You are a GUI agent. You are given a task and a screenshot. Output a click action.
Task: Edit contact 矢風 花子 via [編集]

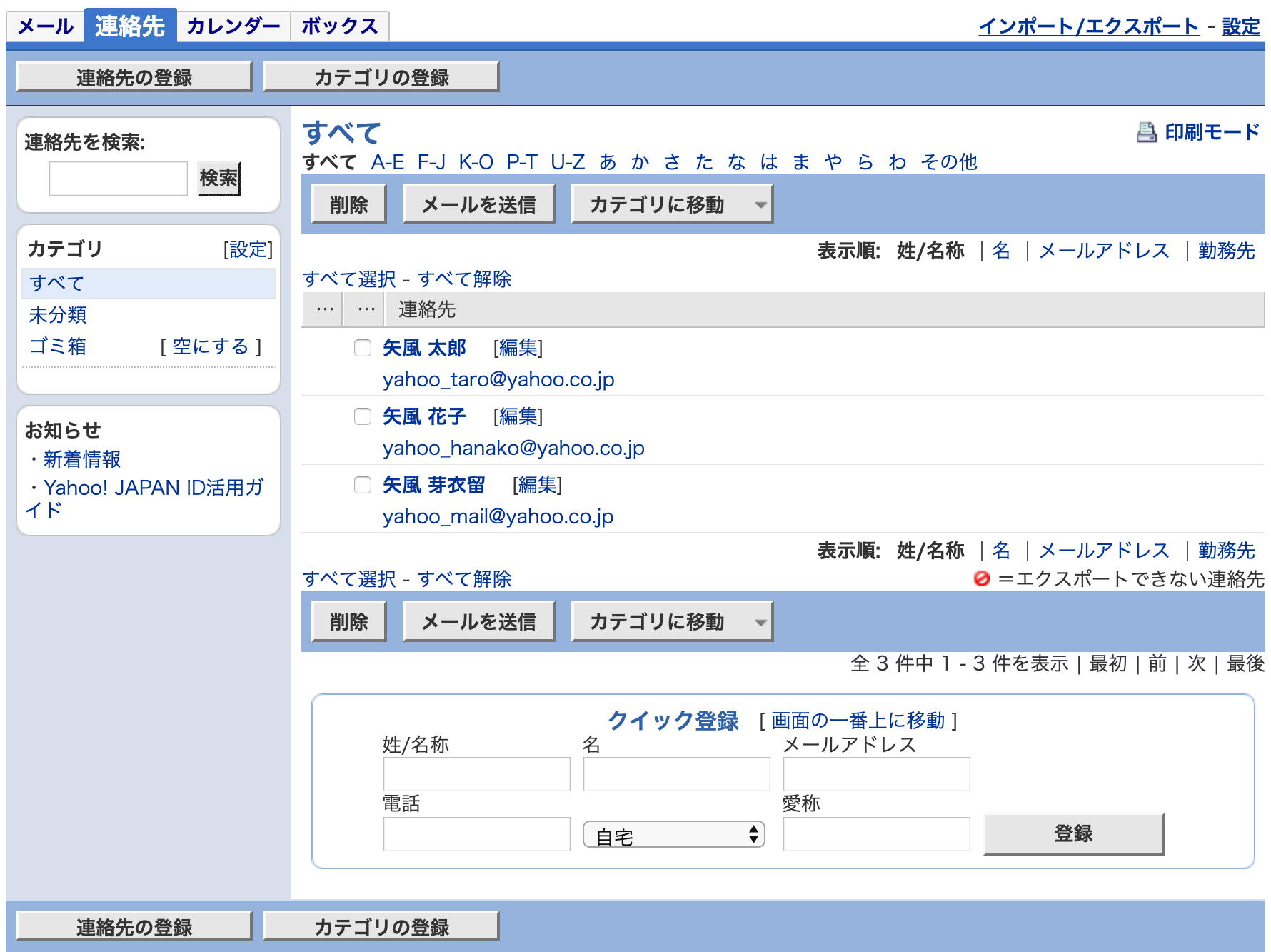coord(518,416)
